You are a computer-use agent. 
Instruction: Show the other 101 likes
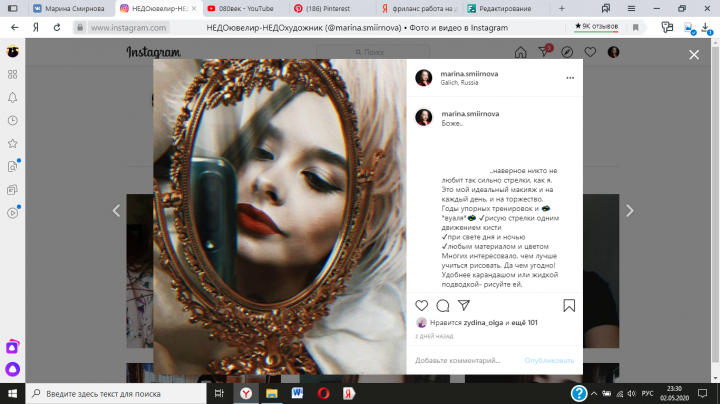[524, 323]
